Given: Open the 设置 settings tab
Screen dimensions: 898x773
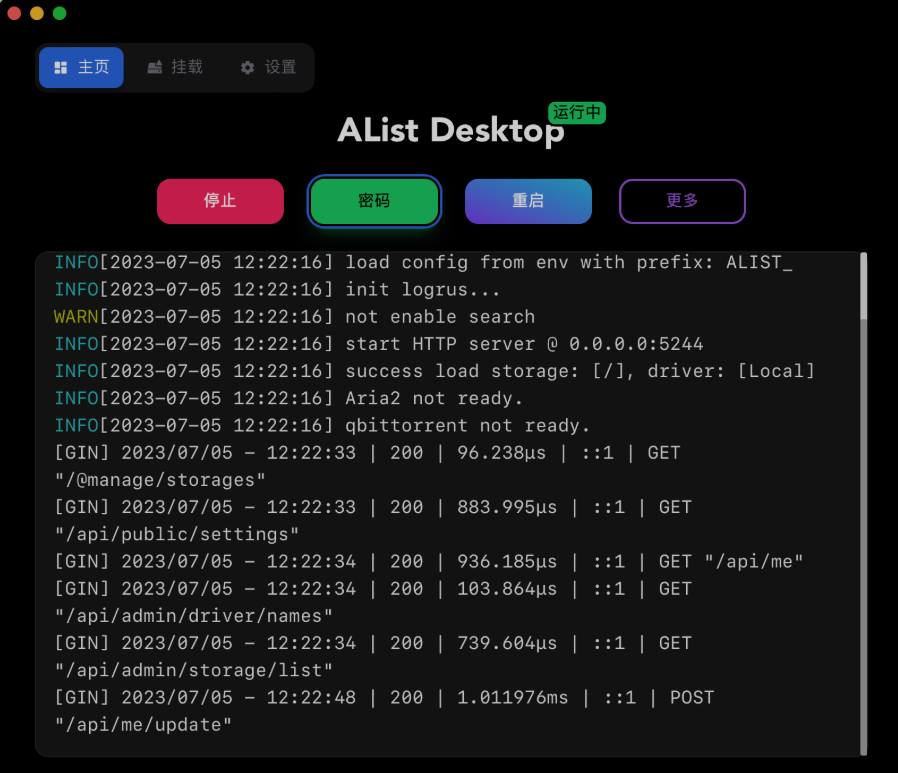Looking at the screenshot, I should [x=268, y=68].
